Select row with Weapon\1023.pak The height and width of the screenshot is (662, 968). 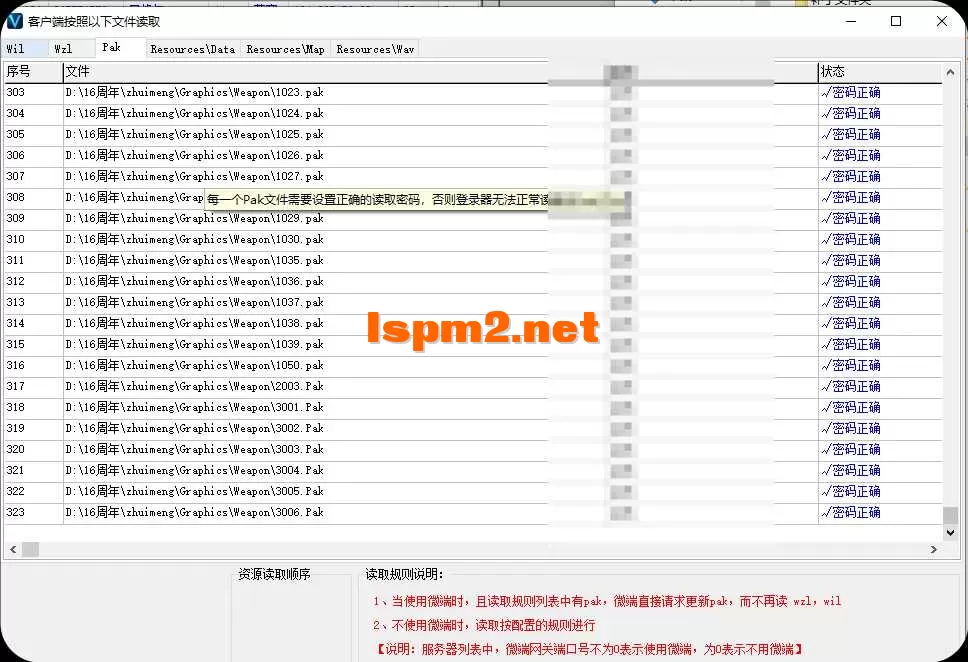pos(474,93)
